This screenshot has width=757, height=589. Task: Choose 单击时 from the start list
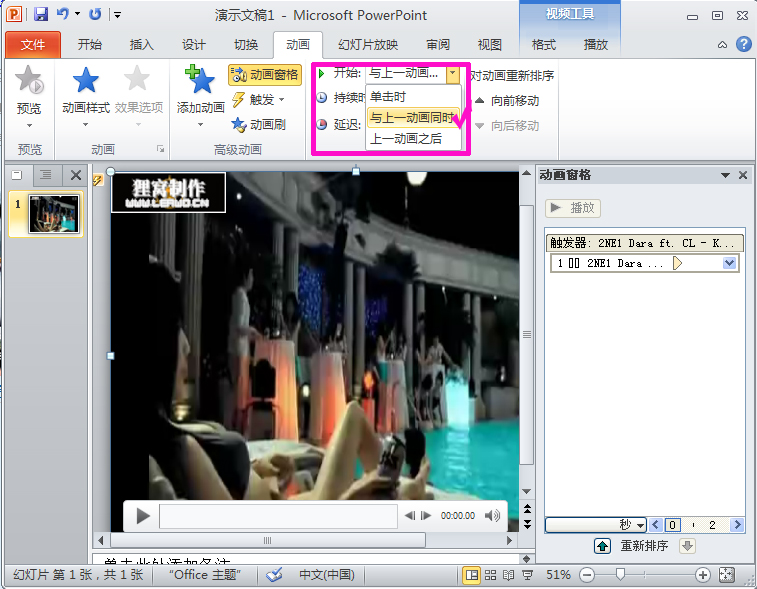(x=413, y=97)
